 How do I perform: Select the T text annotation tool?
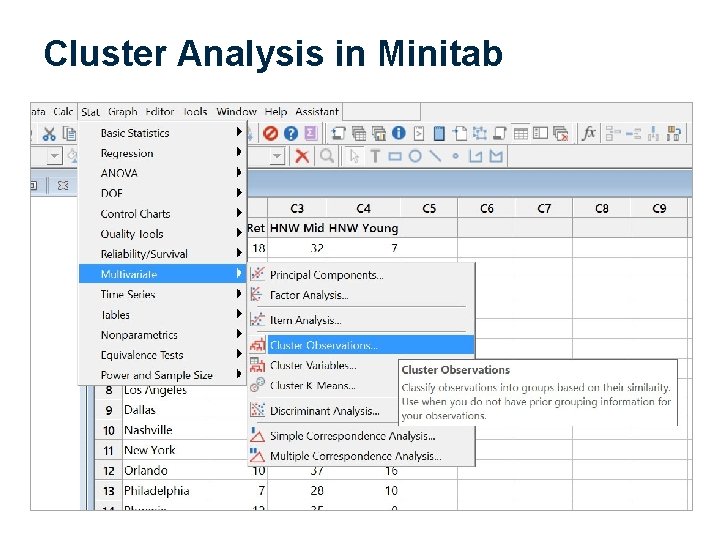point(375,156)
